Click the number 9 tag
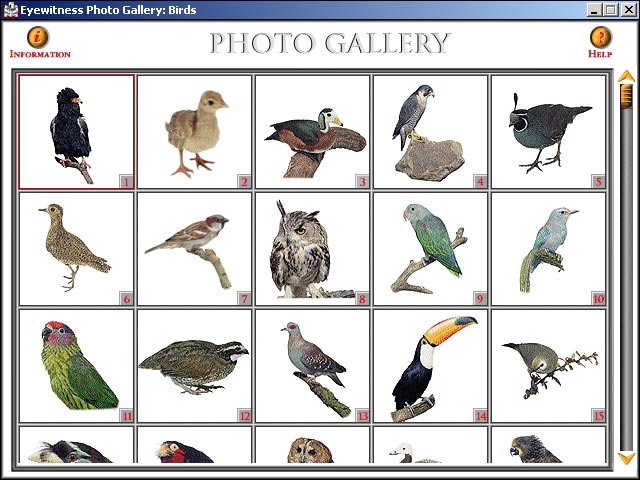Viewport: 640px width, 480px height. 480,299
